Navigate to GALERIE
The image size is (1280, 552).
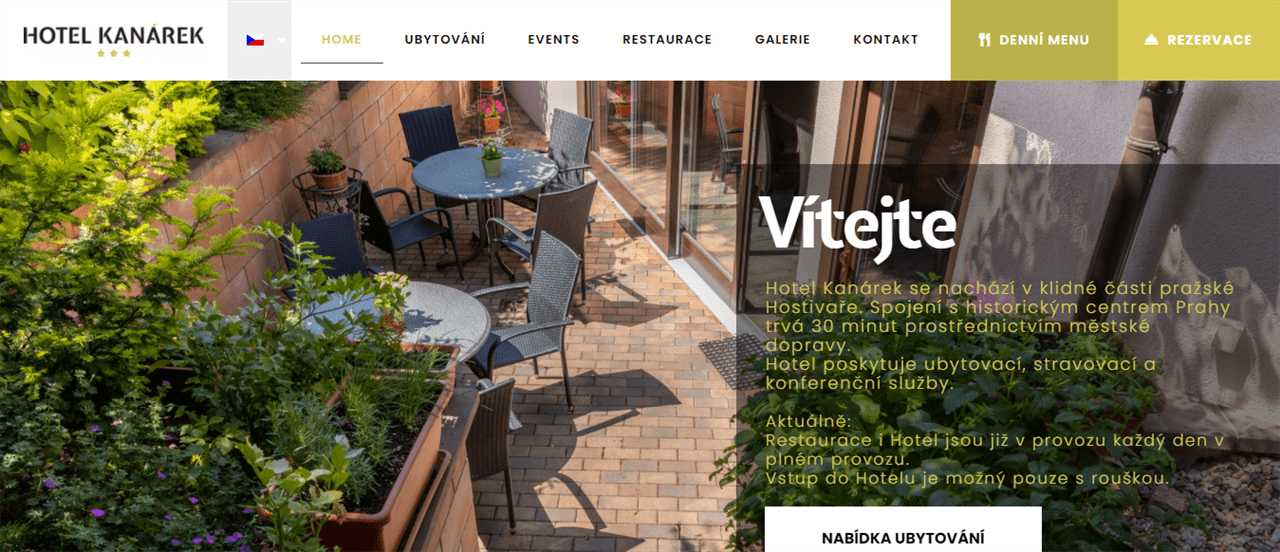[x=783, y=40]
